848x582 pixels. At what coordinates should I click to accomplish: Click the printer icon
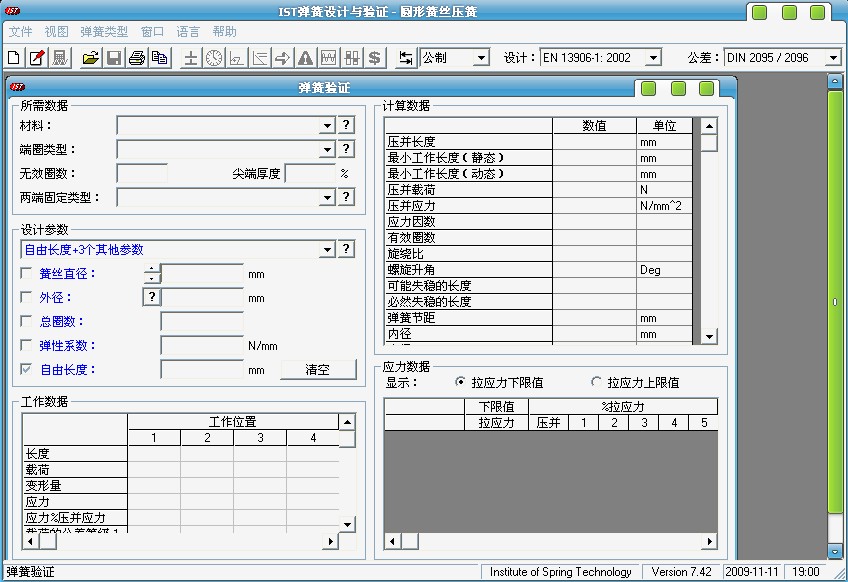tap(137, 57)
